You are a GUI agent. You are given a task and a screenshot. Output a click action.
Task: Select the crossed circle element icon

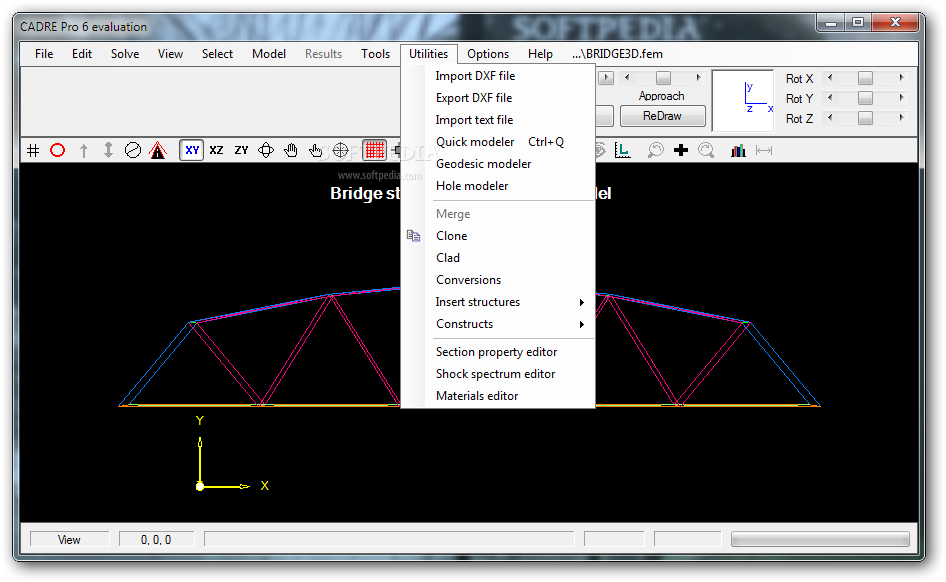pyautogui.click(x=133, y=150)
